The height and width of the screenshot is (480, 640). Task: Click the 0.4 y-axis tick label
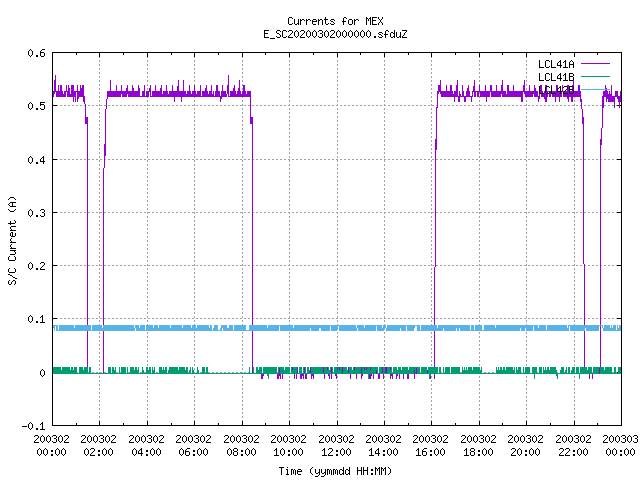point(36,160)
